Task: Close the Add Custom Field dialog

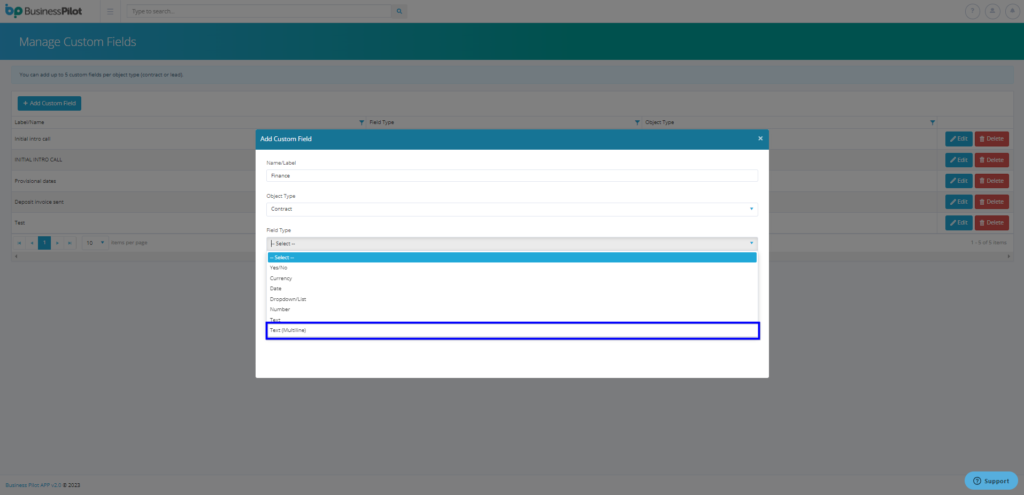Action: pyautogui.click(x=760, y=138)
